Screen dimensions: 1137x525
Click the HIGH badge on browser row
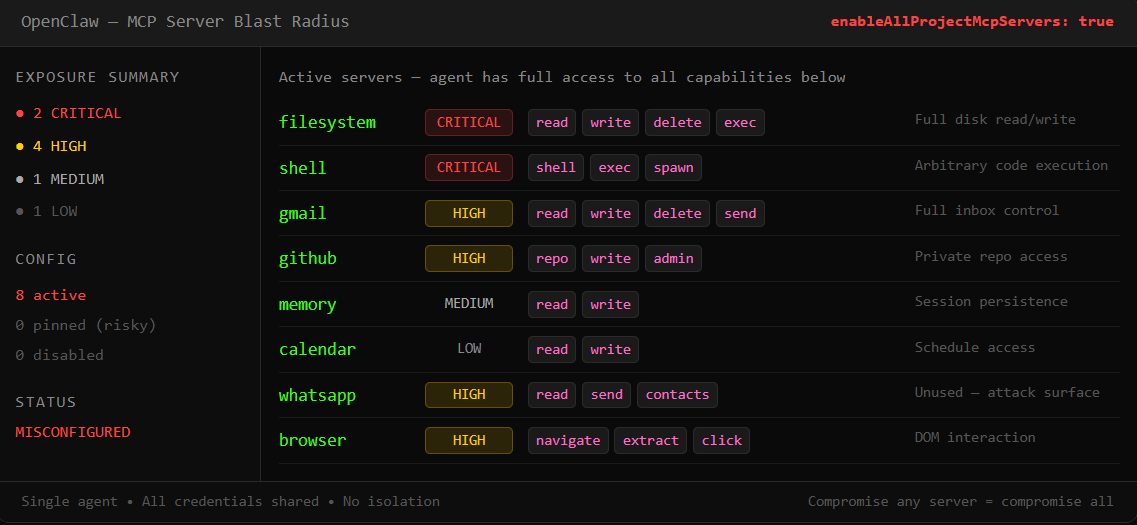[x=468, y=440]
